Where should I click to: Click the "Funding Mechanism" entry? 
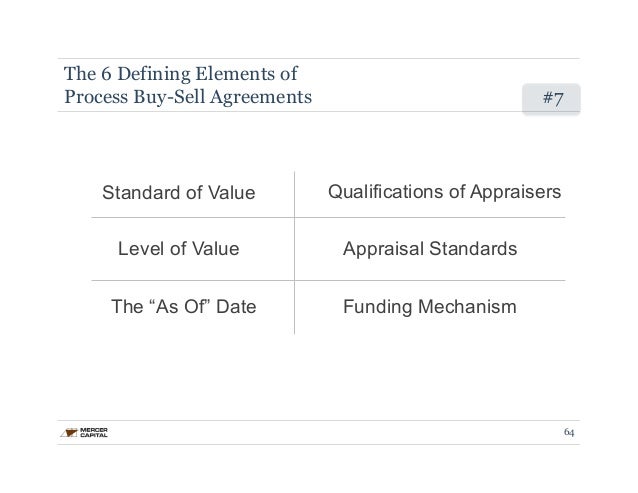(x=430, y=307)
